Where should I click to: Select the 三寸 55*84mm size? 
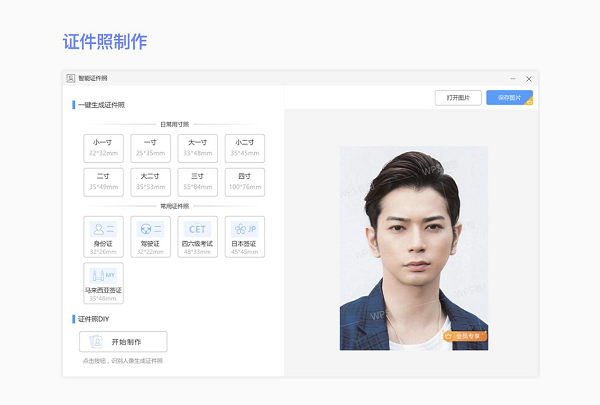tap(197, 182)
